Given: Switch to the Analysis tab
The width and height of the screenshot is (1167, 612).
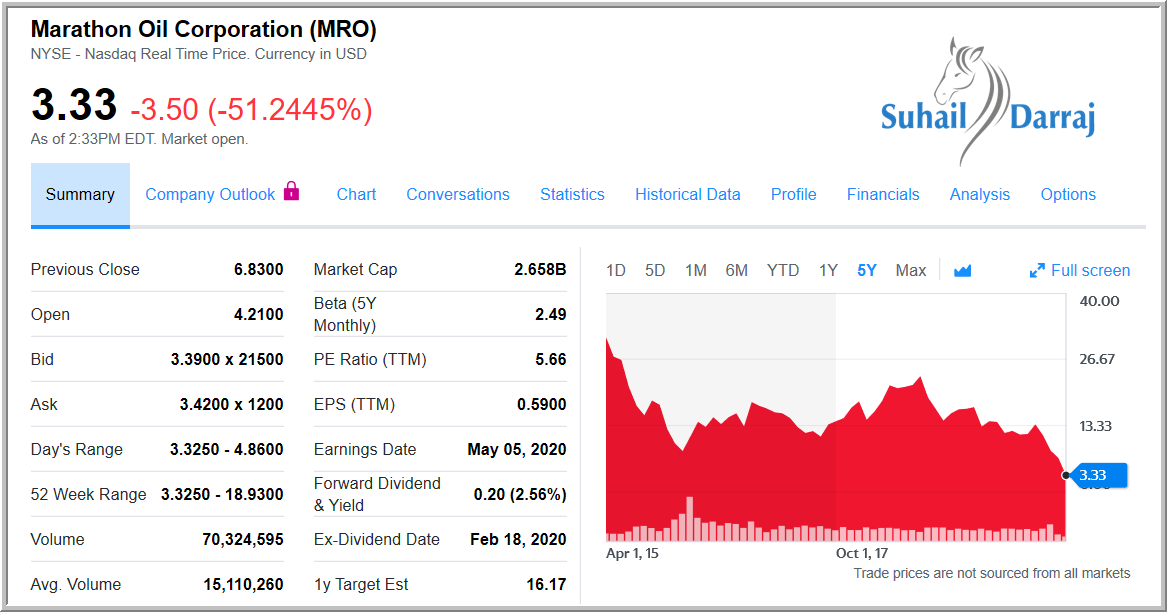Looking at the screenshot, I should pyautogui.click(x=979, y=194).
